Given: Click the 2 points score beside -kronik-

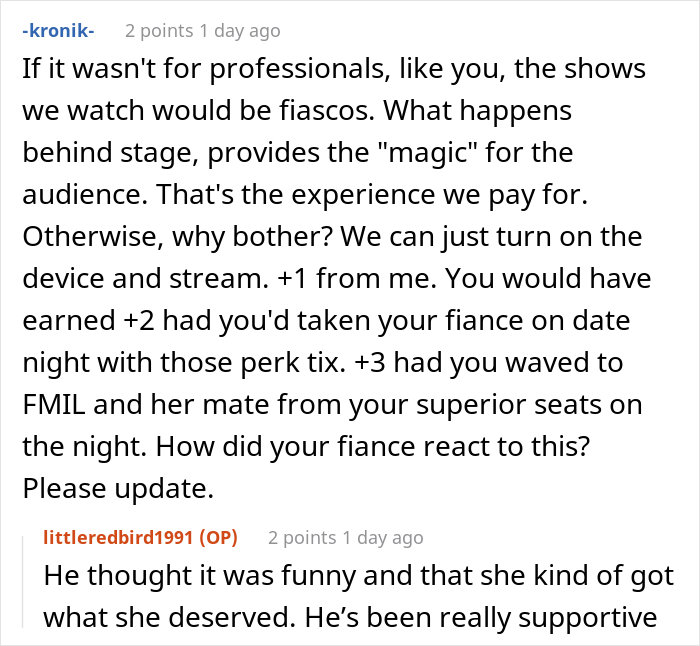Looking at the screenshot, I should tap(157, 30).
